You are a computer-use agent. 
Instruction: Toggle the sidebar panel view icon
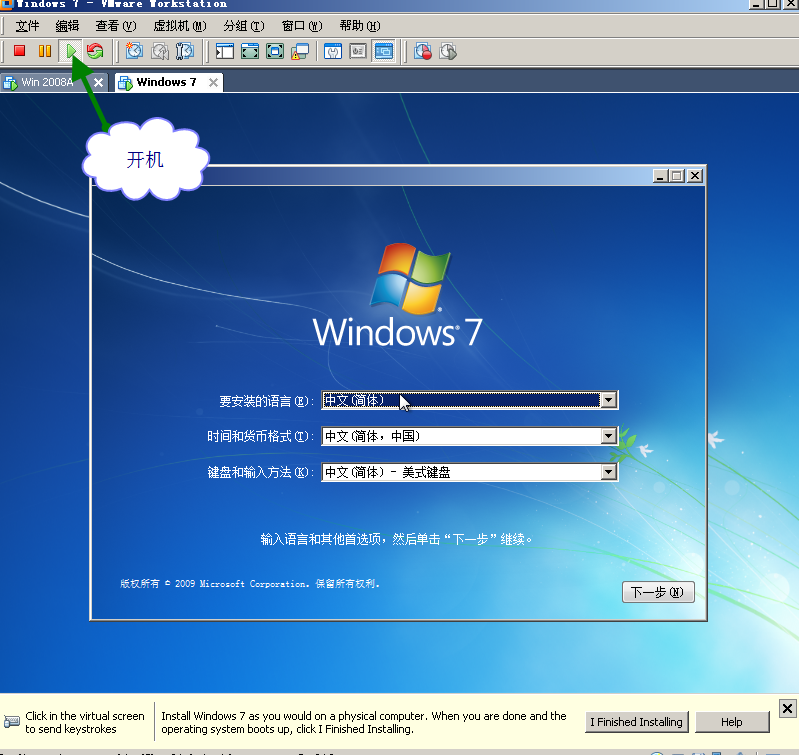point(225,51)
